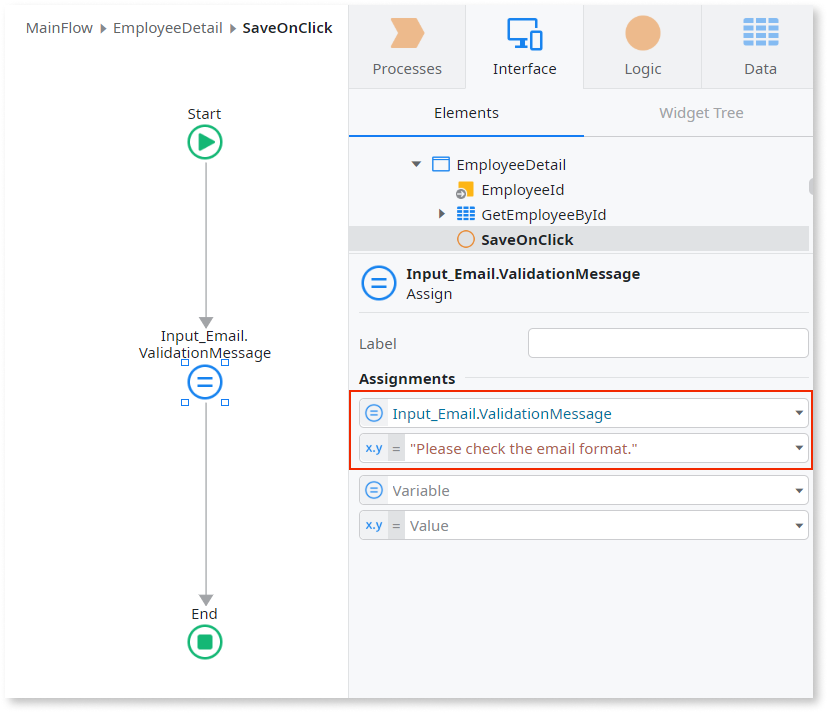828x713 pixels.
Task: Select the Start node on the flow
Action: (204, 142)
